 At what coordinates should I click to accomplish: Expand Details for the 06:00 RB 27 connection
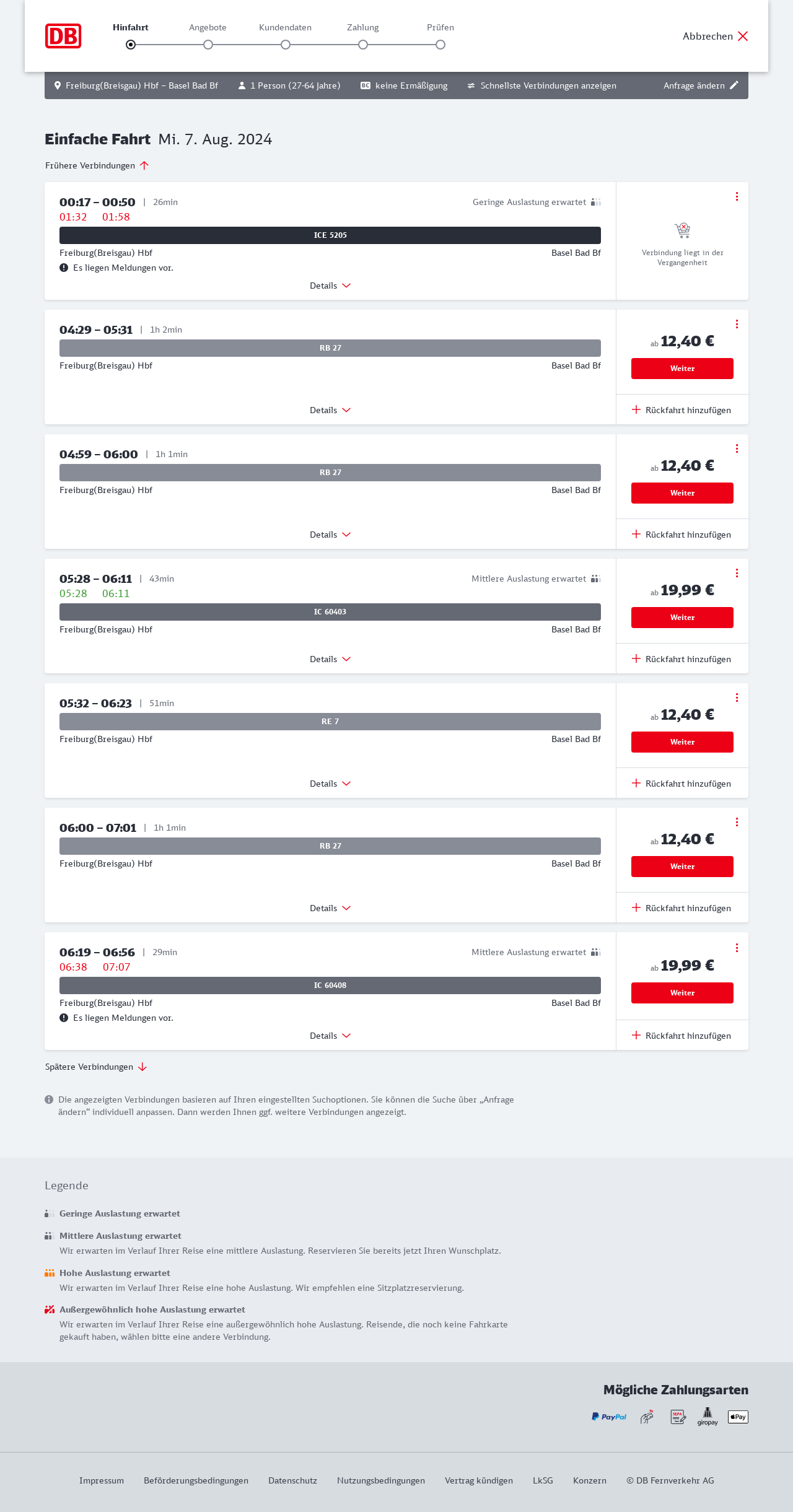(x=330, y=908)
